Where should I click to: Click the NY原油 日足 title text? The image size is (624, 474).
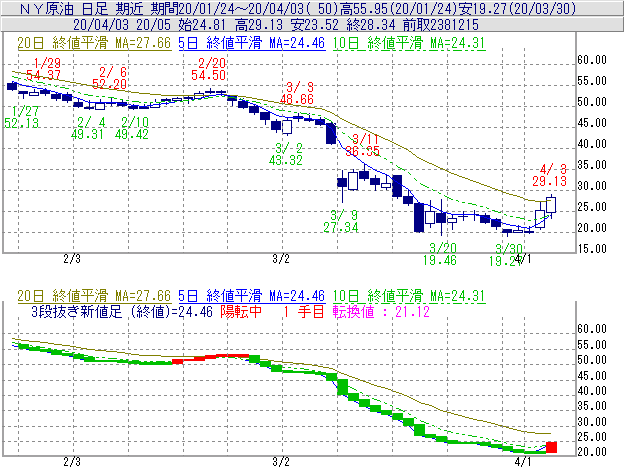tap(64, 8)
